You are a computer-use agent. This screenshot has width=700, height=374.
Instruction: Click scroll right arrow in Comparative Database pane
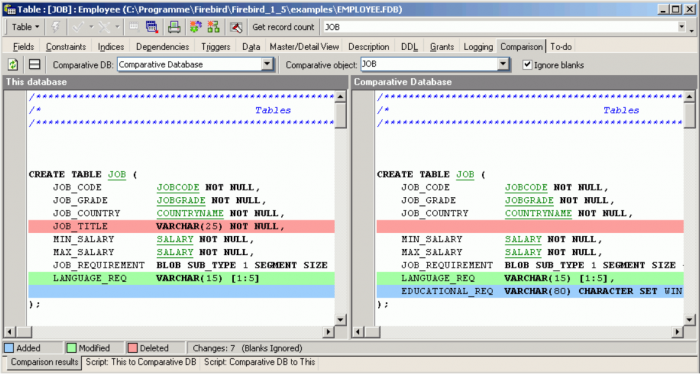point(678,332)
